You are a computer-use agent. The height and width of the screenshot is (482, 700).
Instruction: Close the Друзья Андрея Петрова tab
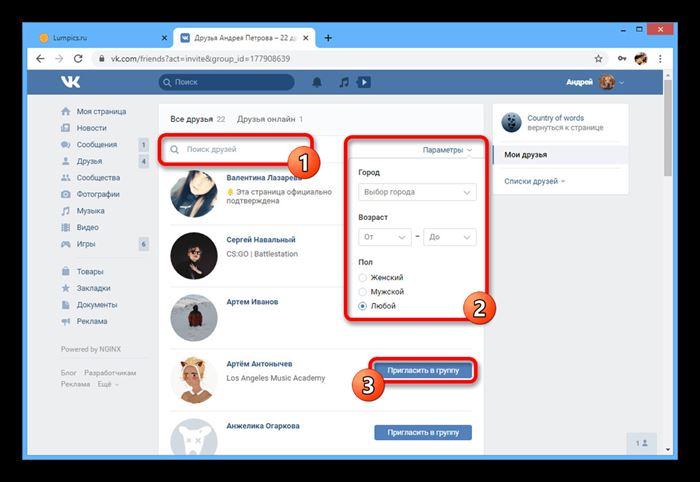click(x=306, y=38)
